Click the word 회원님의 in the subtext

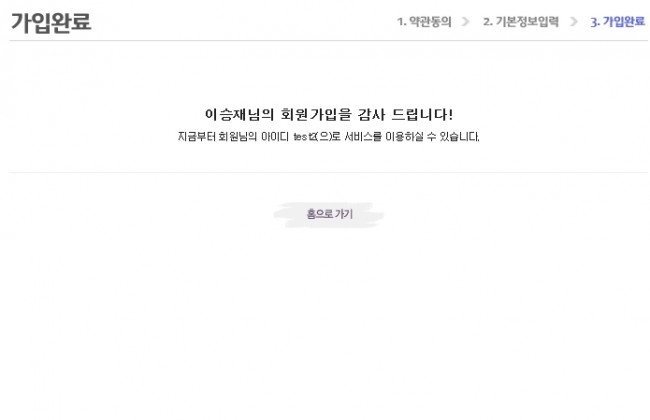[238, 136]
